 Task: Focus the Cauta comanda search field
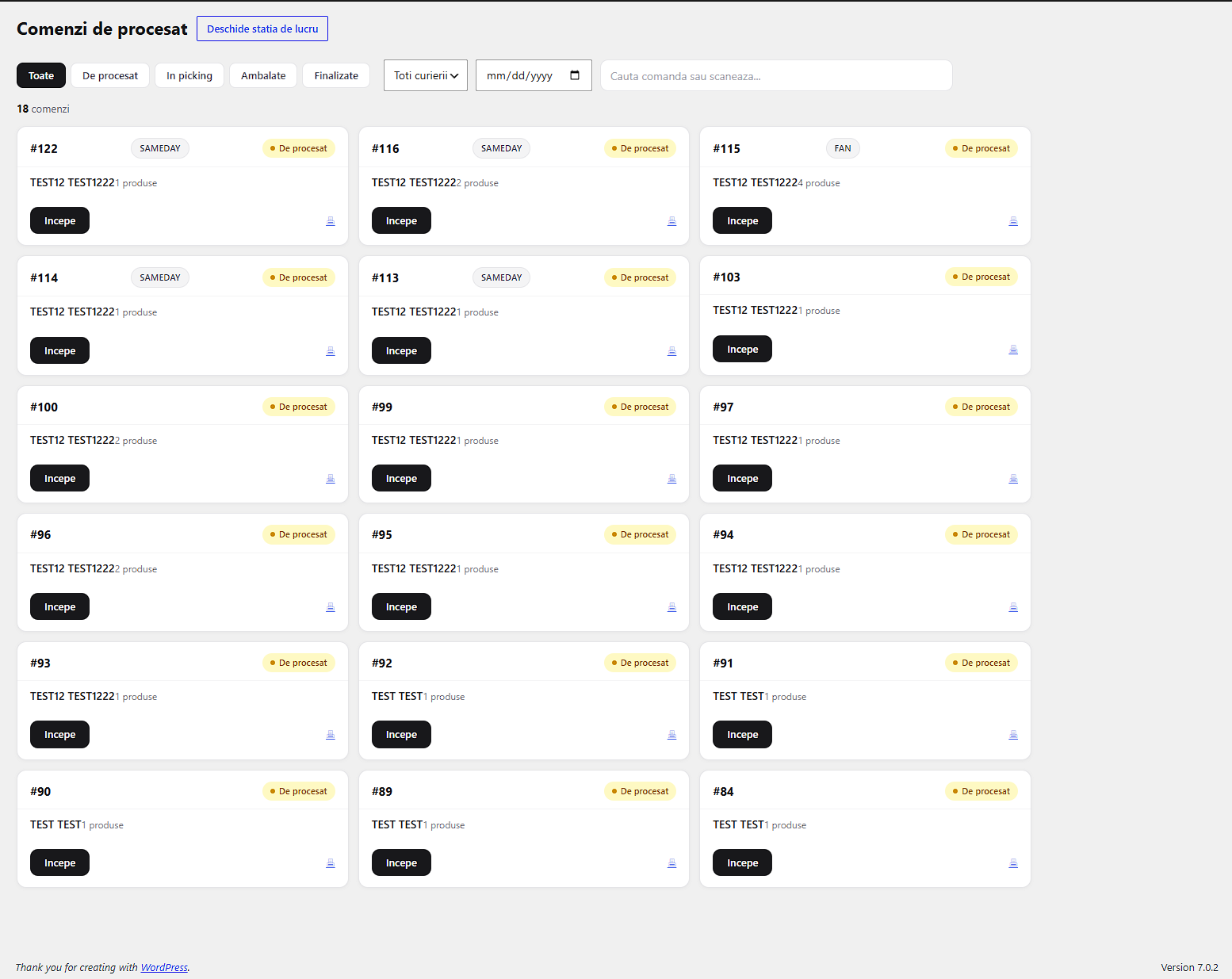tap(776, 75)
